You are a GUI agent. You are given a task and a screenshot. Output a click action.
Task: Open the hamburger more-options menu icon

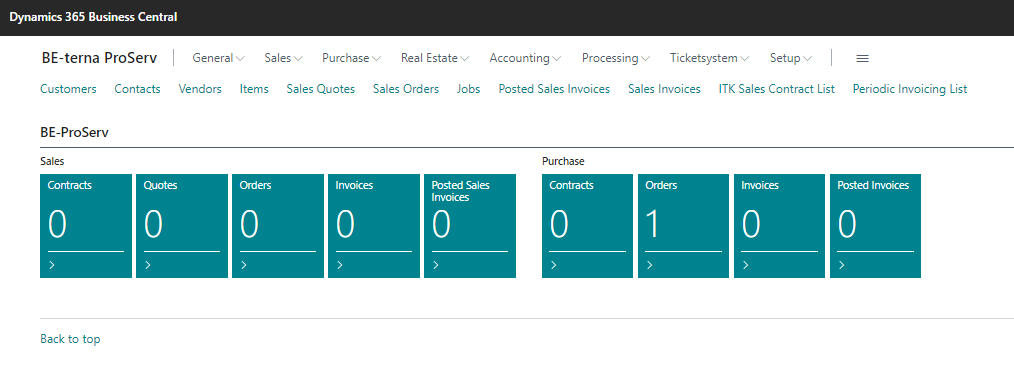point(862,58)
